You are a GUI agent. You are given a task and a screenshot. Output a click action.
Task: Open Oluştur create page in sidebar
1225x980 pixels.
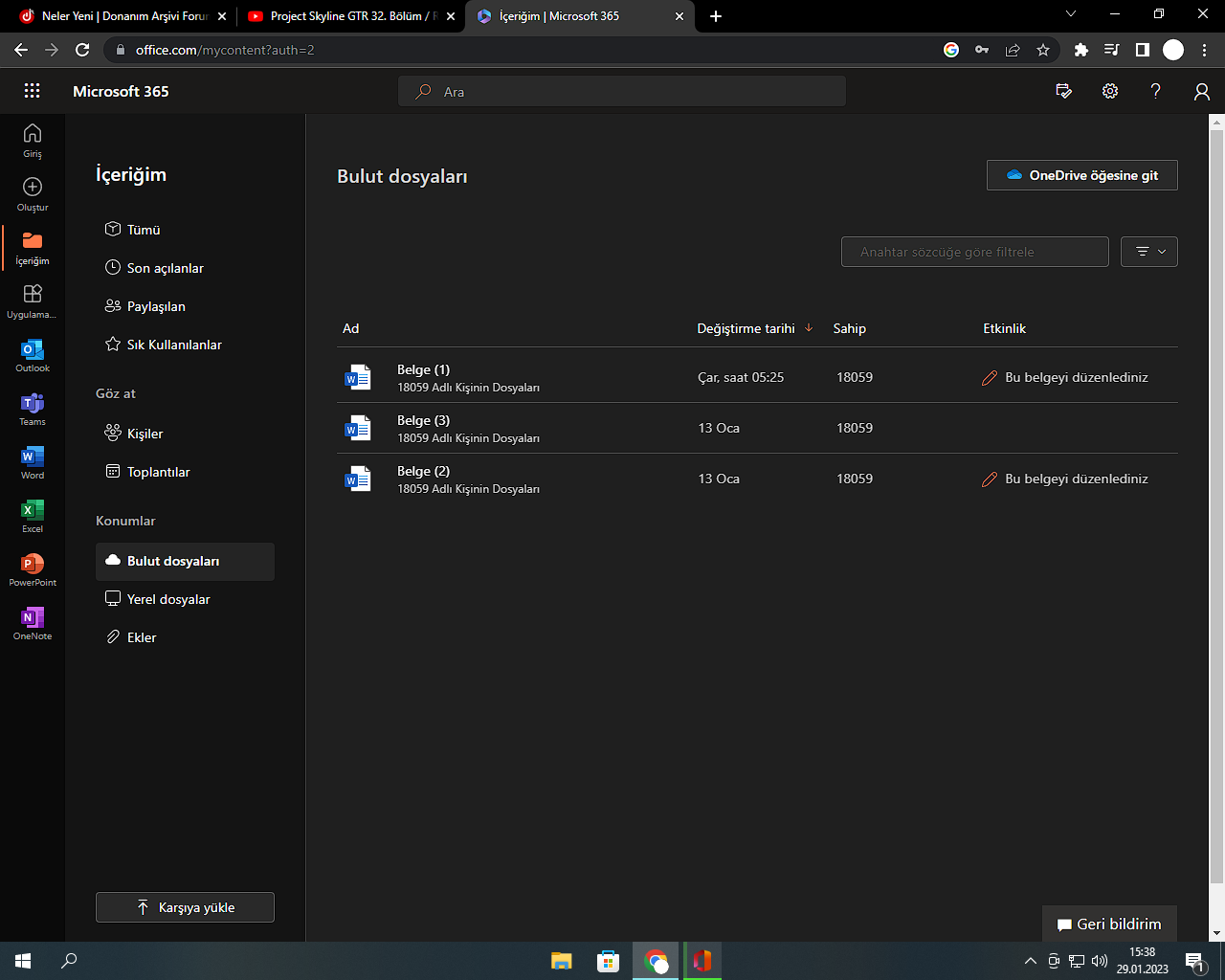pyautogui.click(x=33, y=194)
